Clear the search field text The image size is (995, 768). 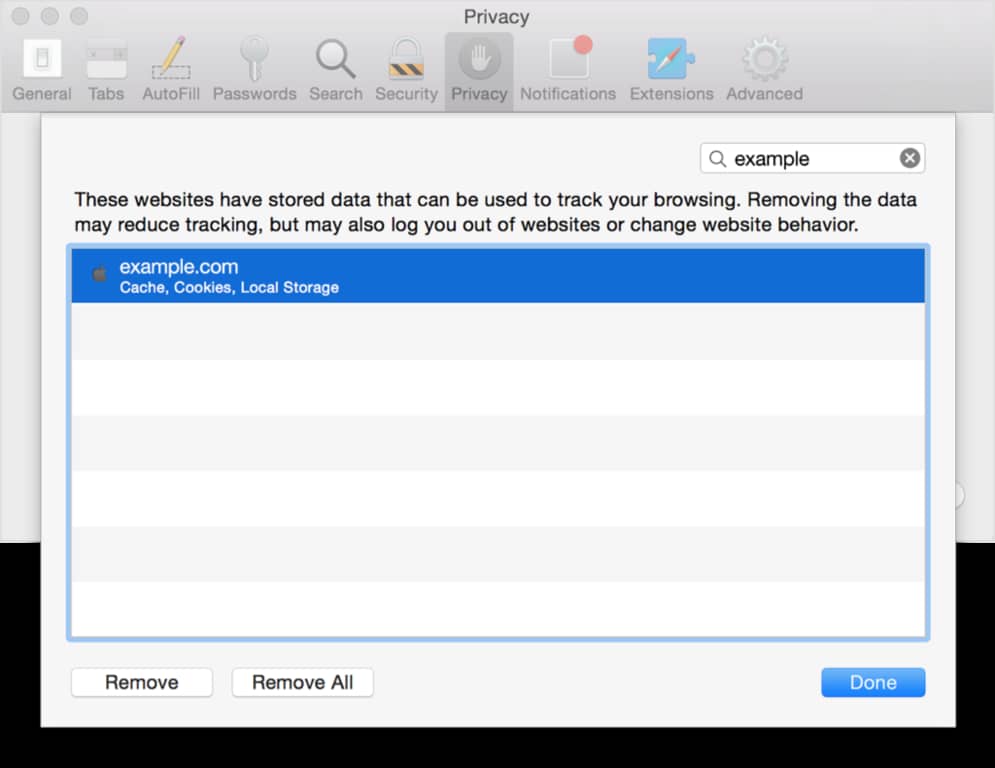[909, 158]
